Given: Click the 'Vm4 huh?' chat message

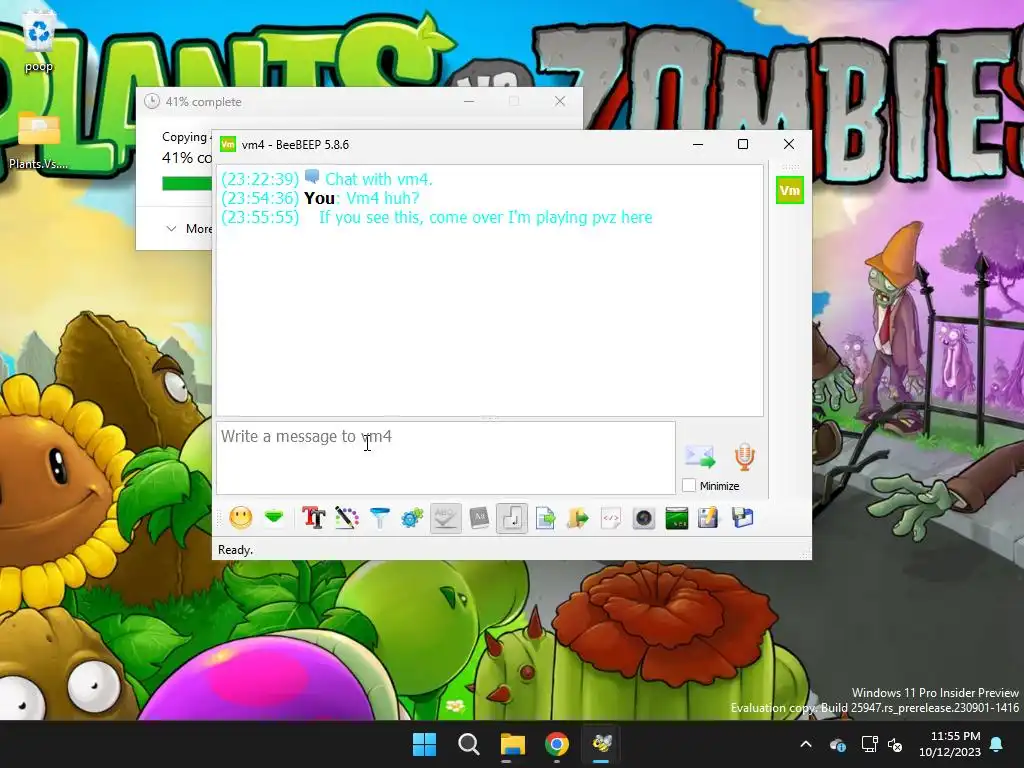Looking at the screenshot, I should pyautogui.click(x=383, y=199).
